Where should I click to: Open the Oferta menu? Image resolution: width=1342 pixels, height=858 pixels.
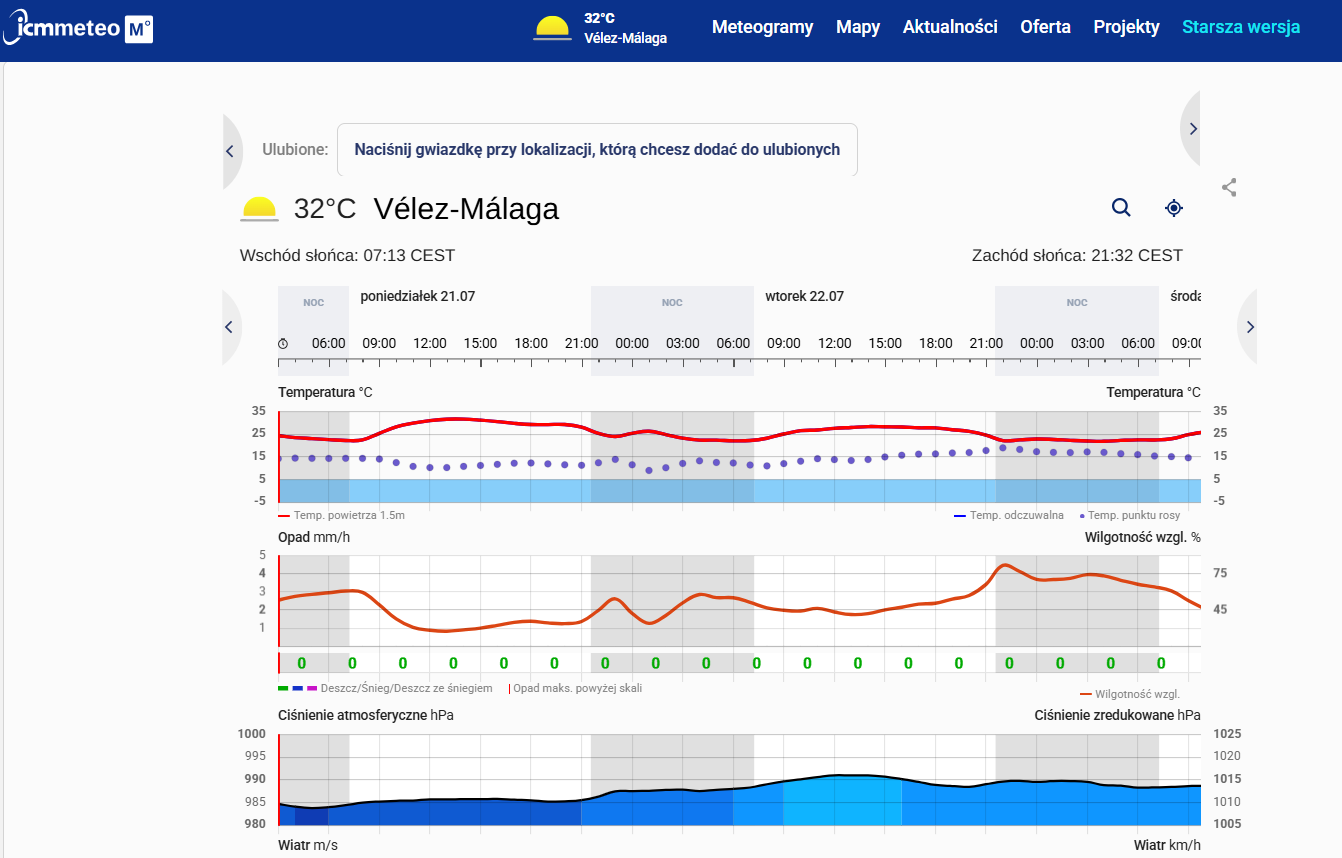pos(1045,27)
